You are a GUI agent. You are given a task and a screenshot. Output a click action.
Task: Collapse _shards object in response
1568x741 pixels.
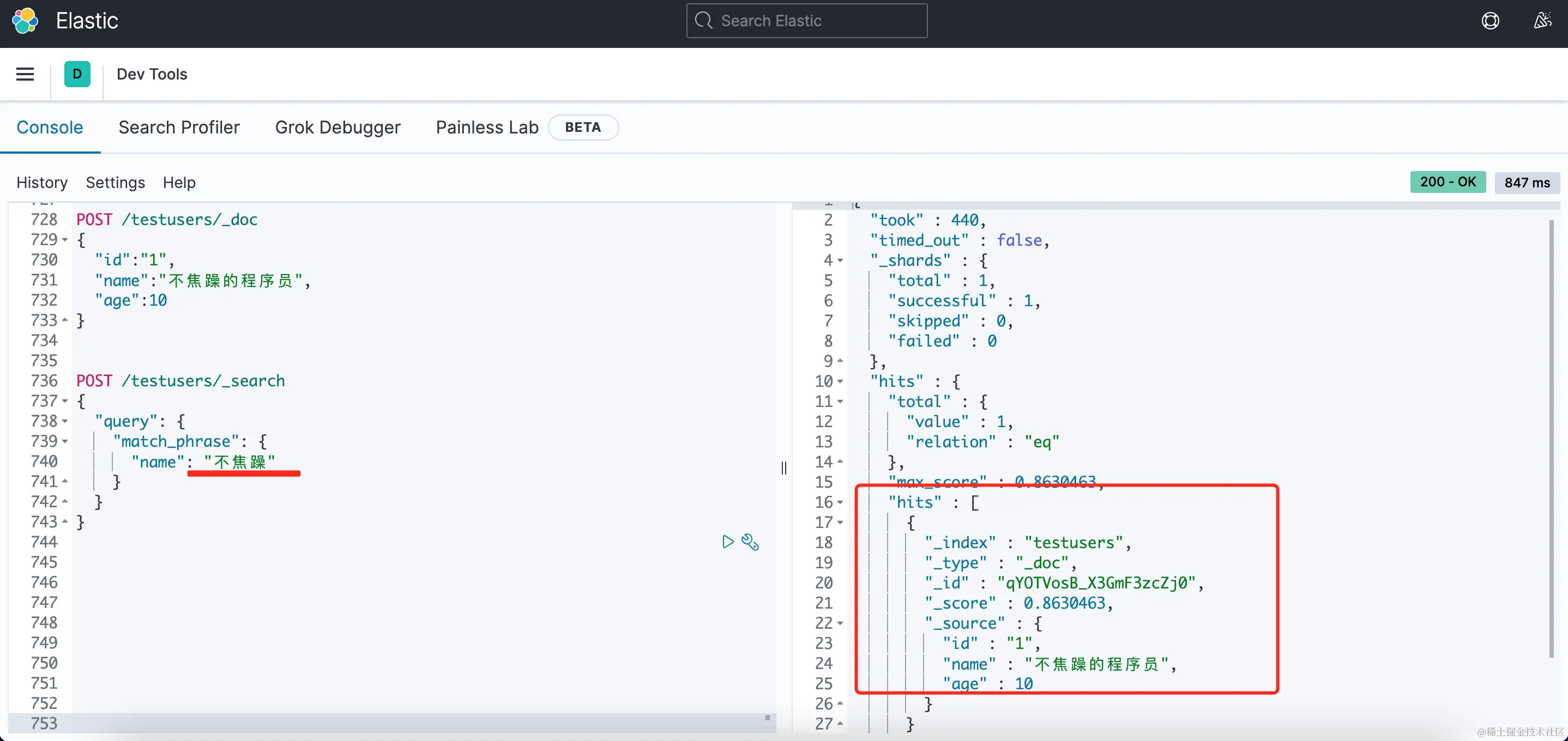[840, 260]
